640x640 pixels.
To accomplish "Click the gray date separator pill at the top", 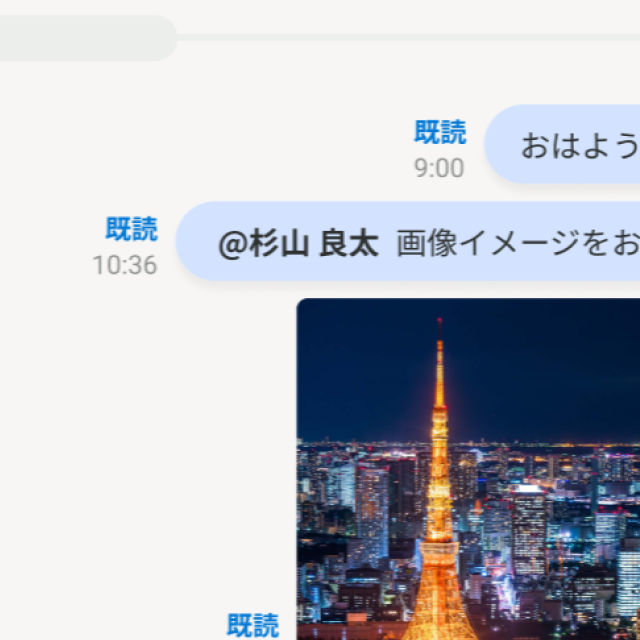I will pos(88,38).
